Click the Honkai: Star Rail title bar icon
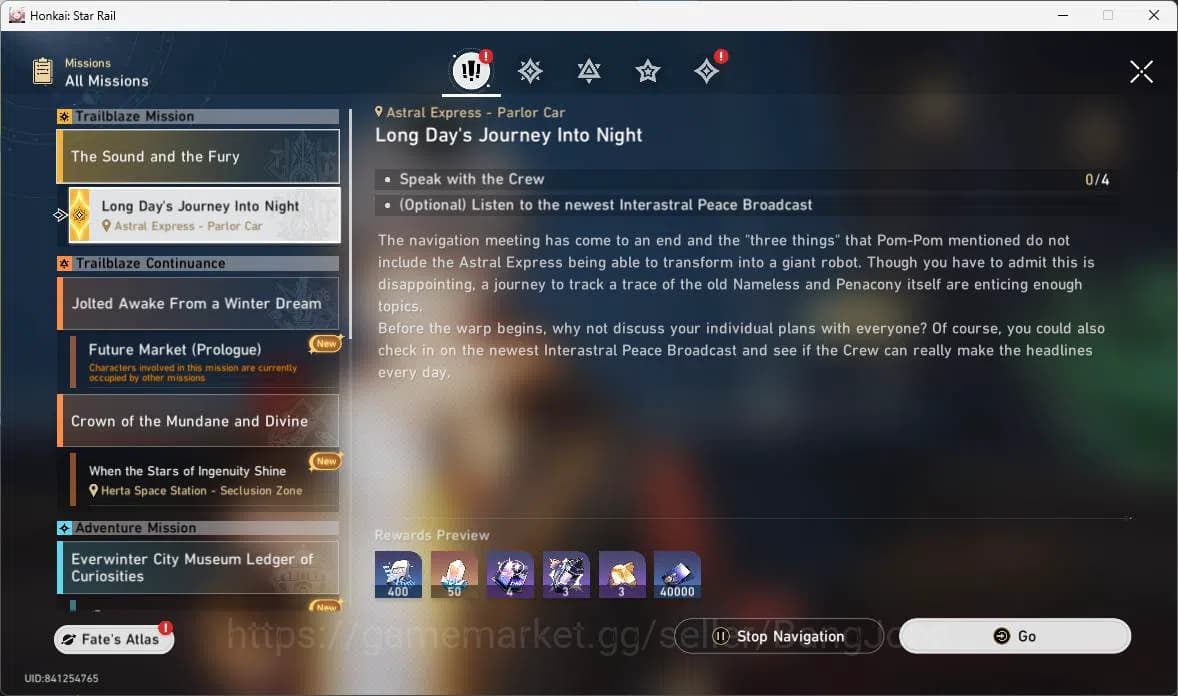This screenshot has width=1178, height=696. tap(17, 15)
